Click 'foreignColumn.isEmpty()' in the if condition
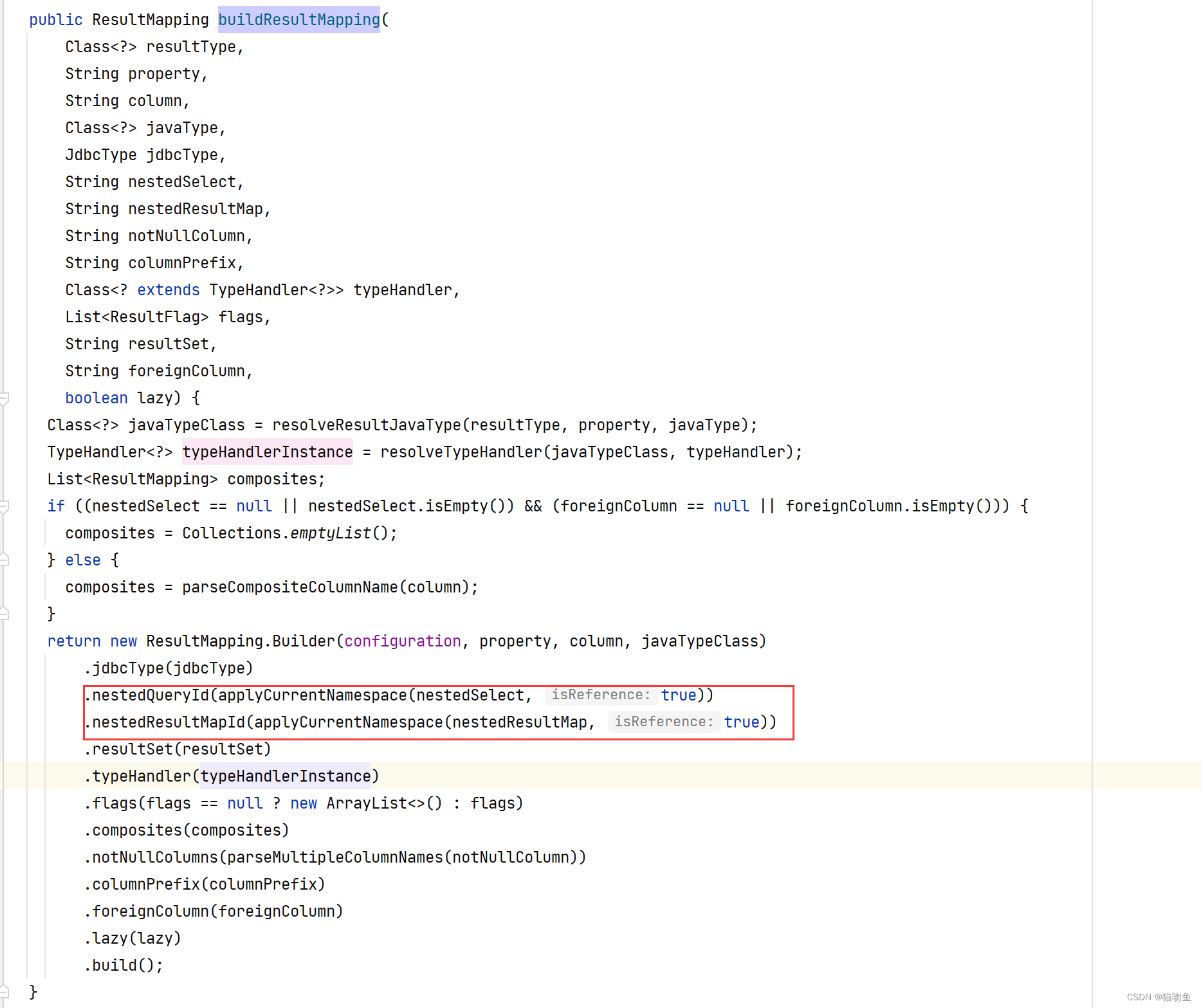Screen dimensions: 1201x1008 (888, 506)
